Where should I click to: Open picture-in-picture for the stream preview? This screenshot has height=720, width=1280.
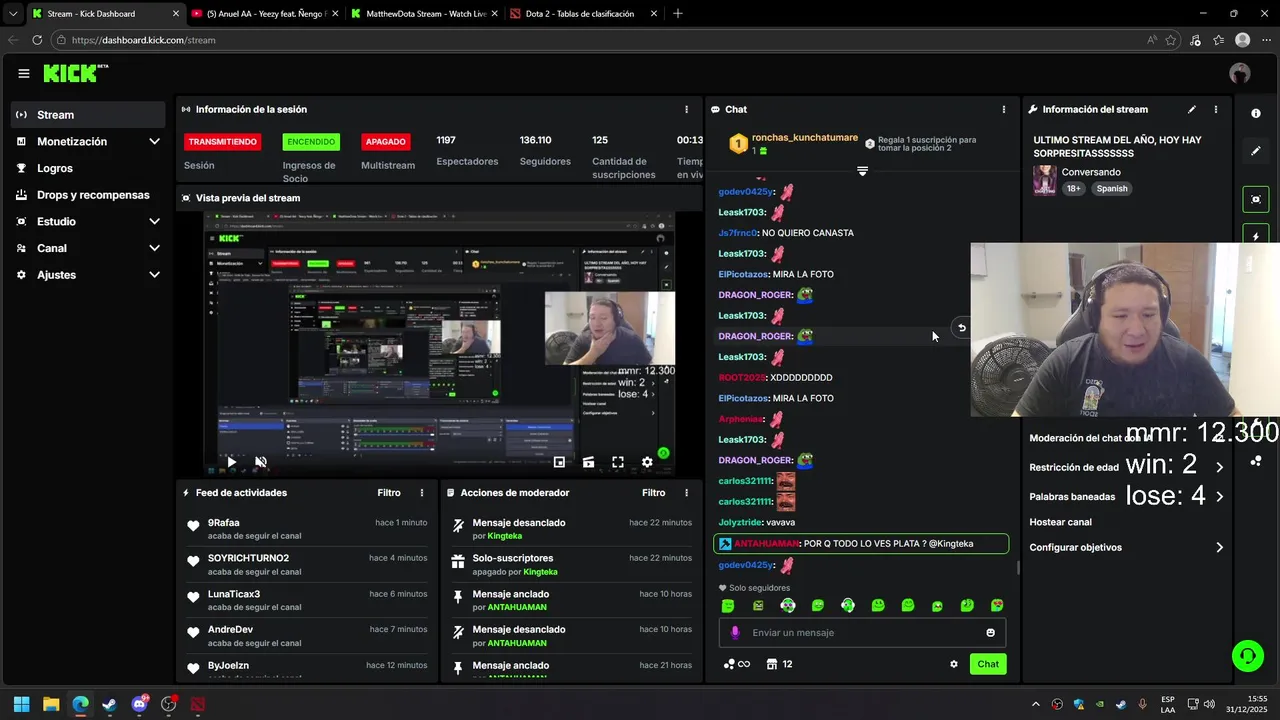tap(559, 462)
